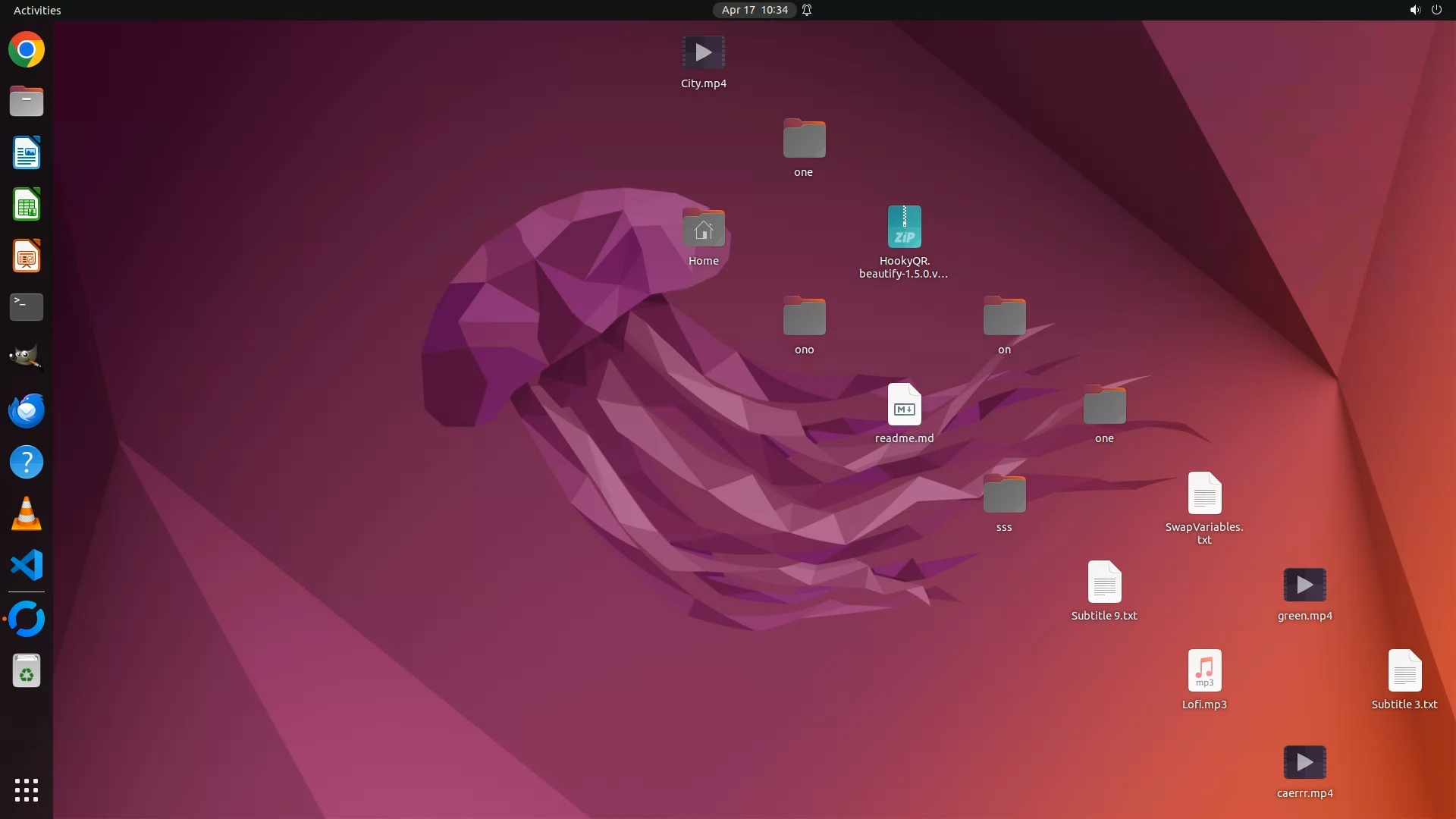Select the HookyQR beautify zip archive
Image resolution: width=1456 pixels, height=819 pixels.
click(x=904, y=227)
